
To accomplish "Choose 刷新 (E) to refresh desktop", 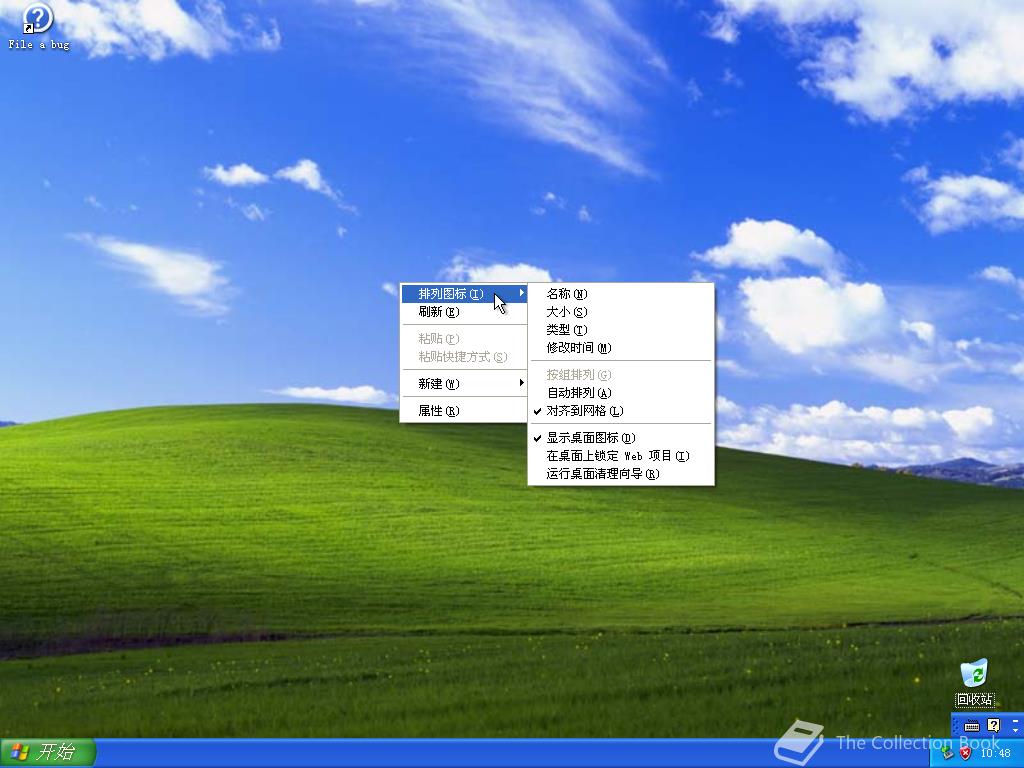I will 464,312.
